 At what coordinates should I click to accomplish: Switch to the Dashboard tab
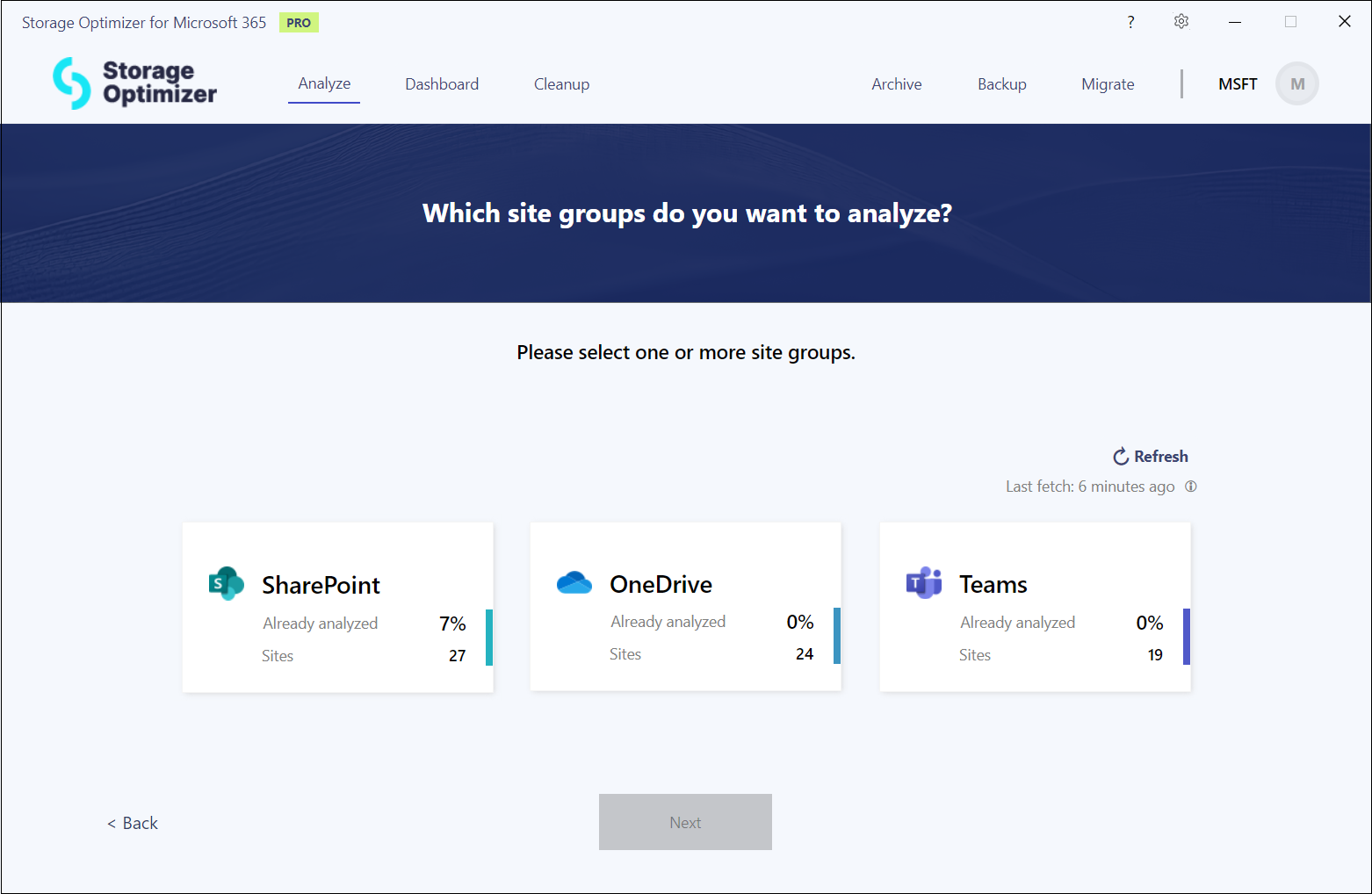(442, 84)
